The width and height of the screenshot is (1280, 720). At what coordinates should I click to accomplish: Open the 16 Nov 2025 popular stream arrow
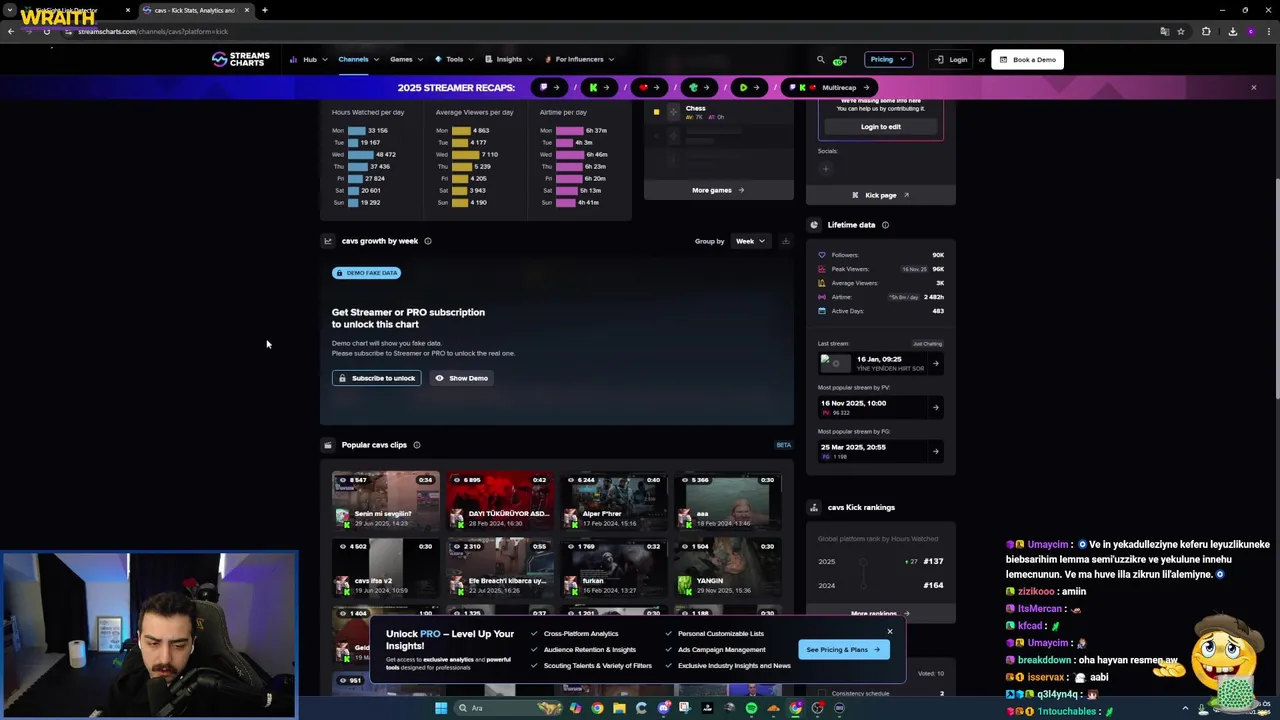tap(936, 407)
